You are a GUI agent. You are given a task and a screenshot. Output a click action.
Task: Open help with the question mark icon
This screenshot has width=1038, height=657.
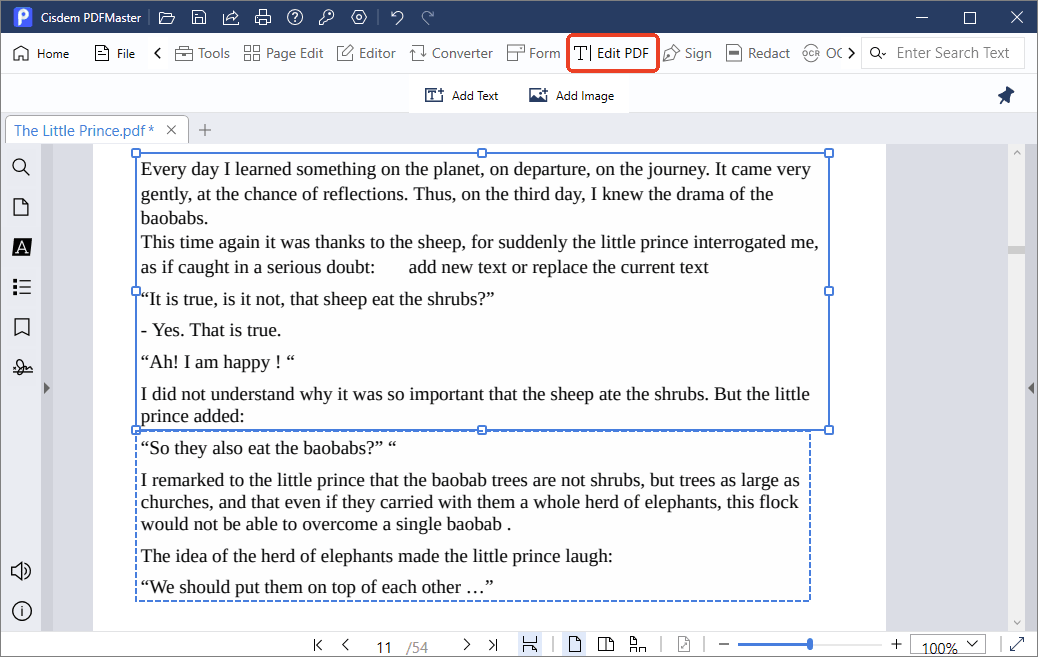(x=295, y=18)
